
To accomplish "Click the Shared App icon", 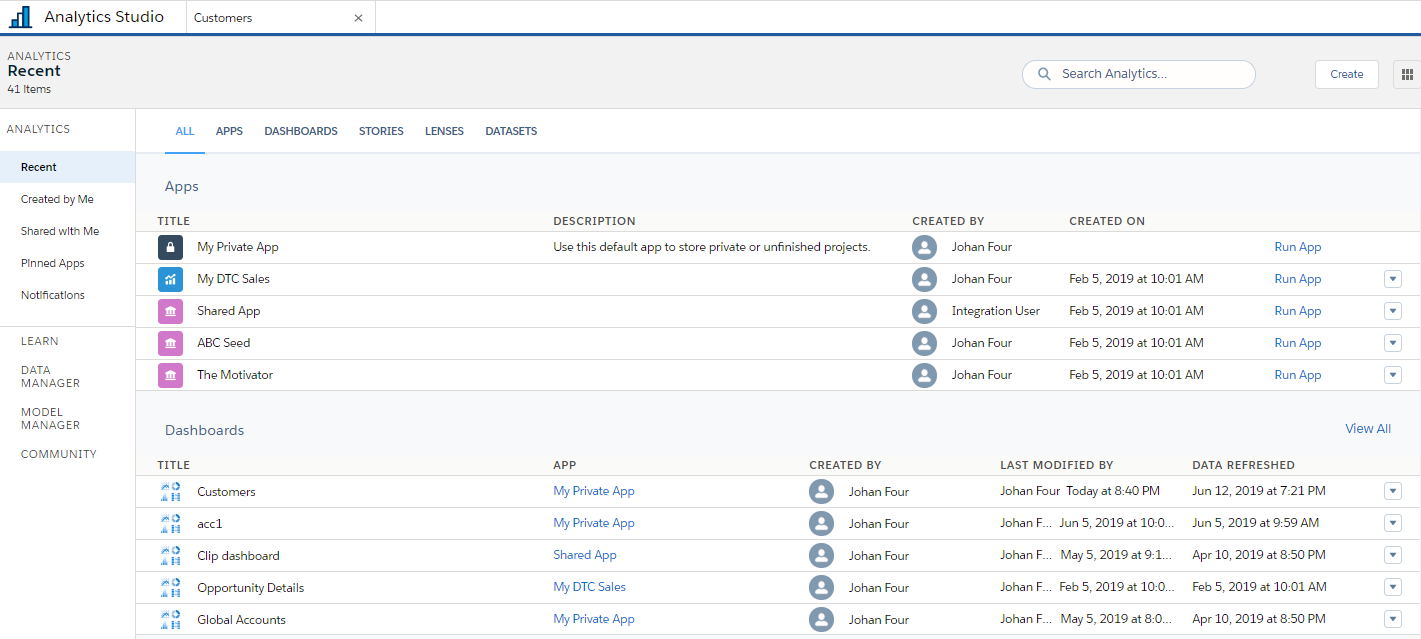I will [170, 311].
